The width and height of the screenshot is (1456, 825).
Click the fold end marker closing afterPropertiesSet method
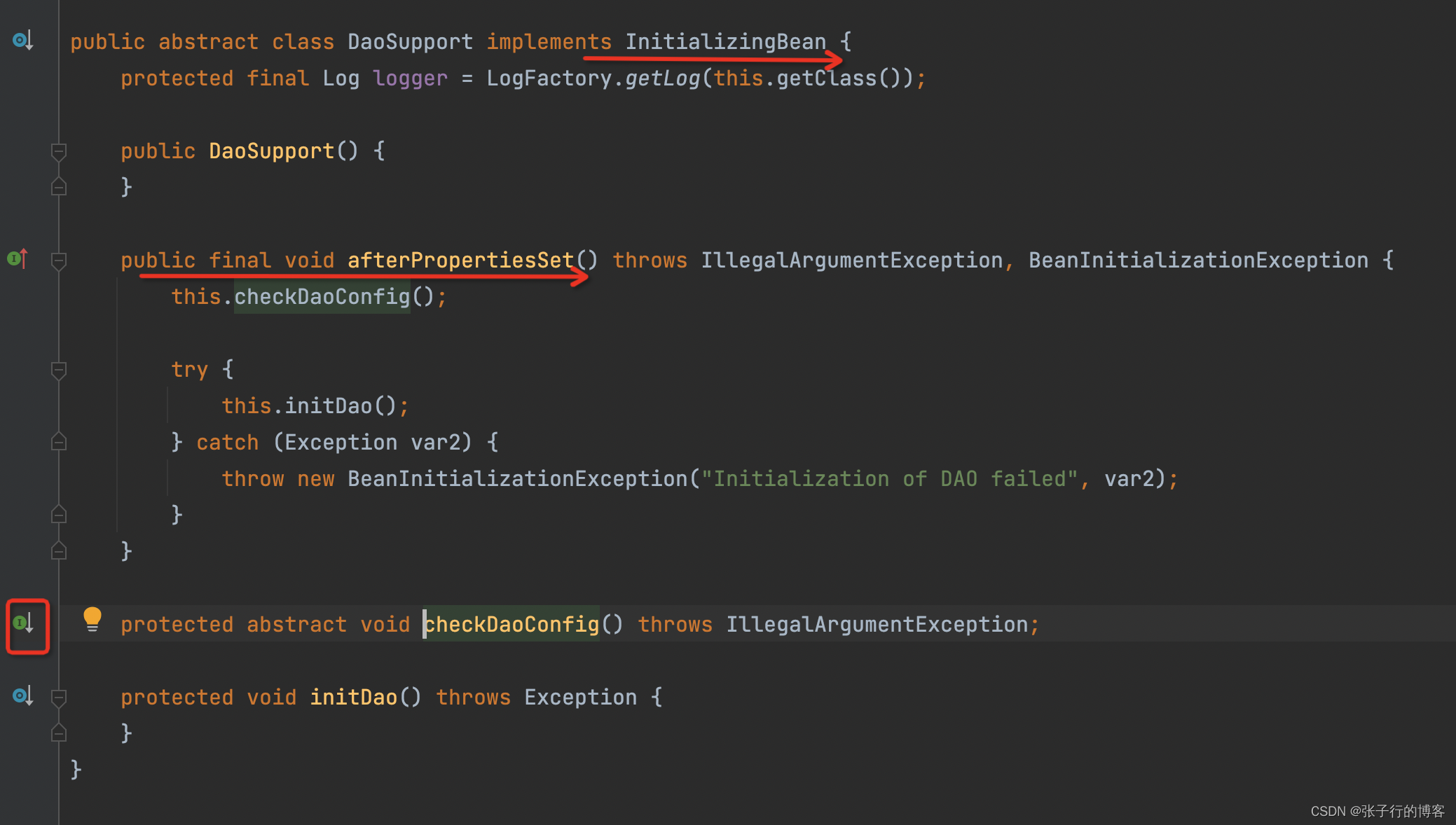click(59, 551)
